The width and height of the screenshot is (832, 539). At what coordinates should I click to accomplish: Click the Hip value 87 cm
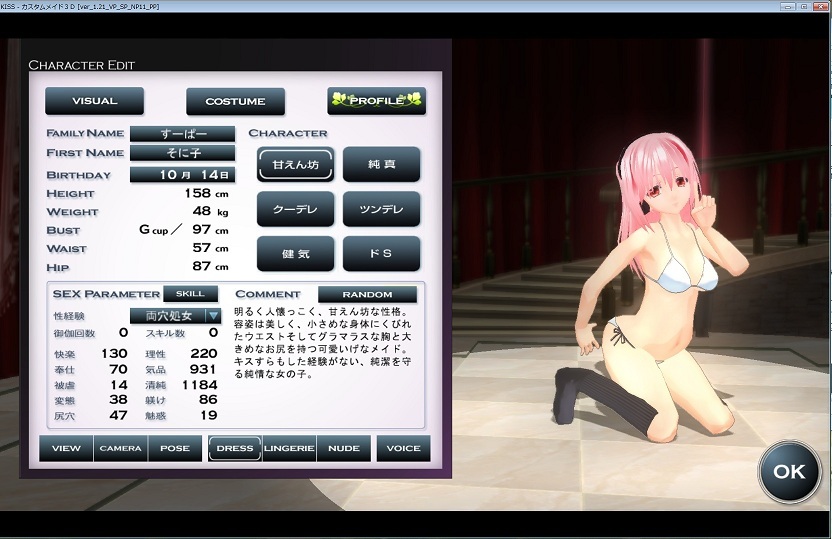[x=210, y=266]
